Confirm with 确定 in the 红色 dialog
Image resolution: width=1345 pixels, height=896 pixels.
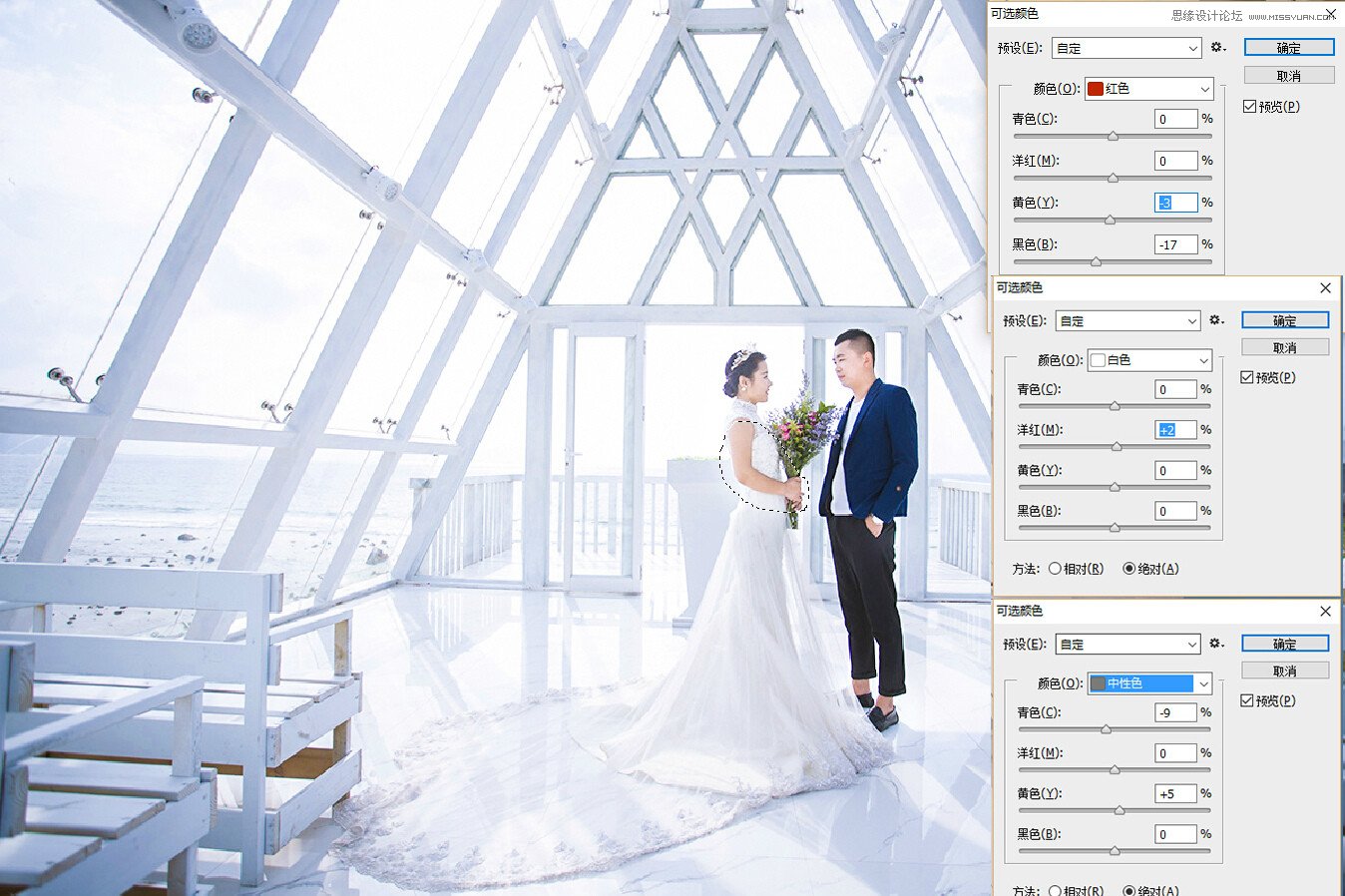point(1289,47)
